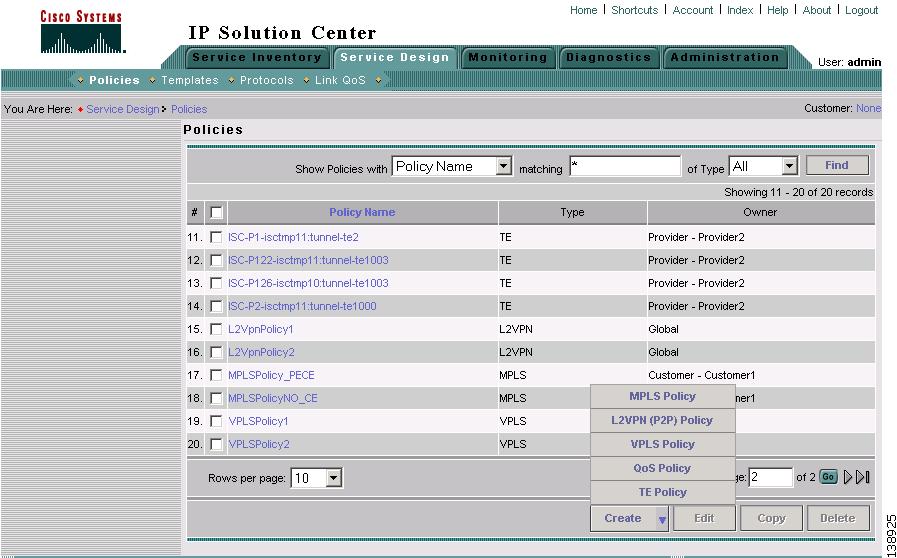The image size is (897, 558).
Task: Click the matching search text field
Action: 625,167
